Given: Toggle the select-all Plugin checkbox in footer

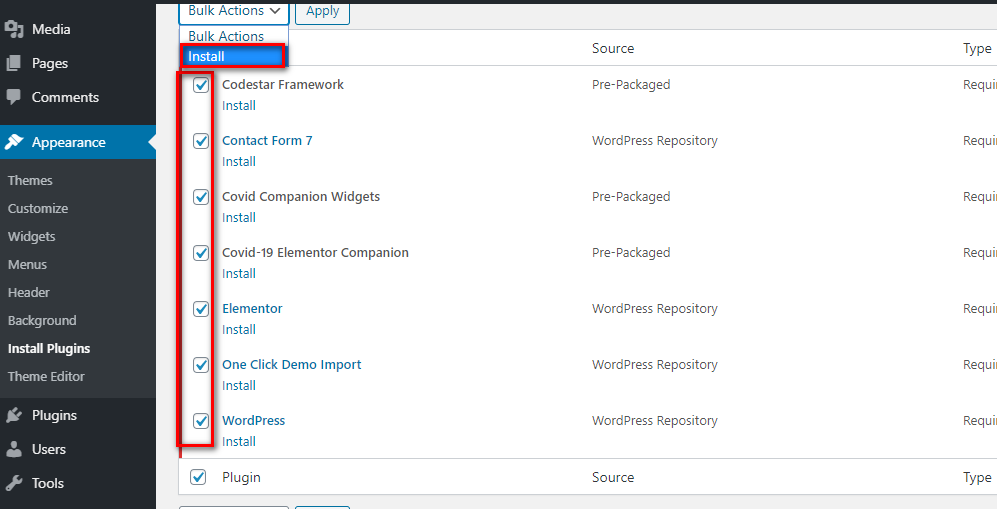Looking at the screenshot, I should pyautogui.click(x=198, y=477).
